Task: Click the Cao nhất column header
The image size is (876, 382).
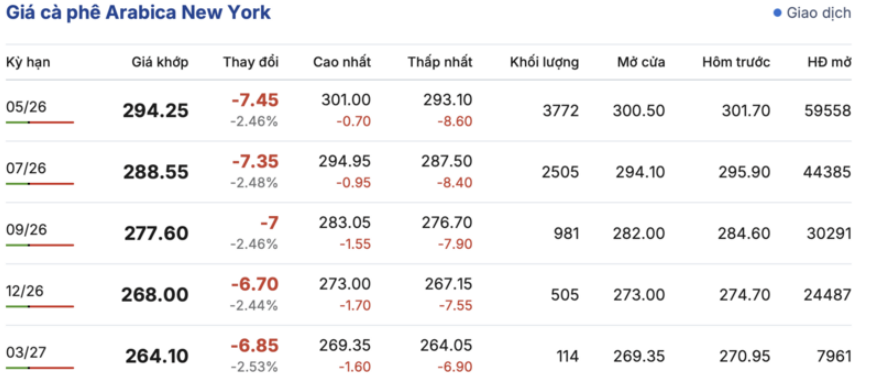Action: point(342,63)
